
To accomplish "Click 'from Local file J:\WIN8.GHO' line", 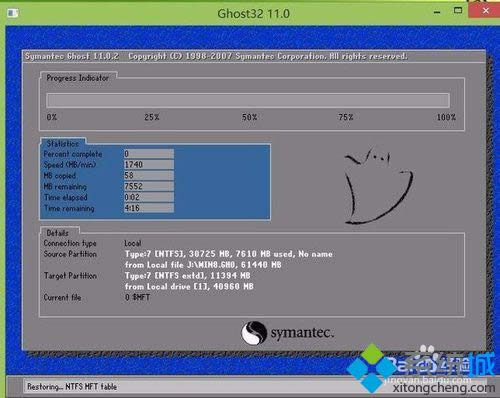I will pos(203,265).
